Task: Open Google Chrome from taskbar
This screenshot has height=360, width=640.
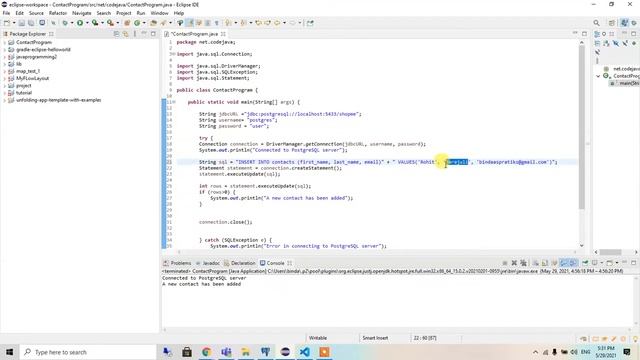Action: coord(207,352)
